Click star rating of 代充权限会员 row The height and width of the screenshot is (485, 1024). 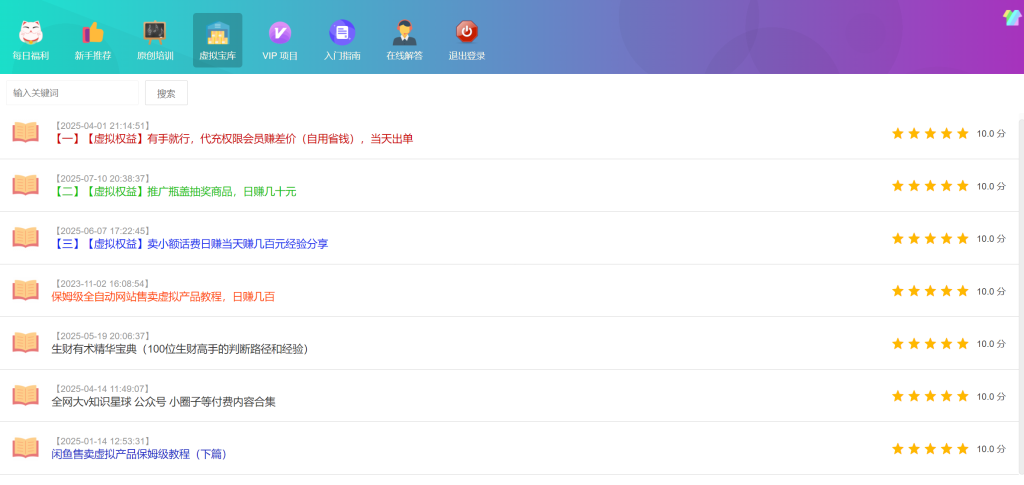(x=930, y=133)
